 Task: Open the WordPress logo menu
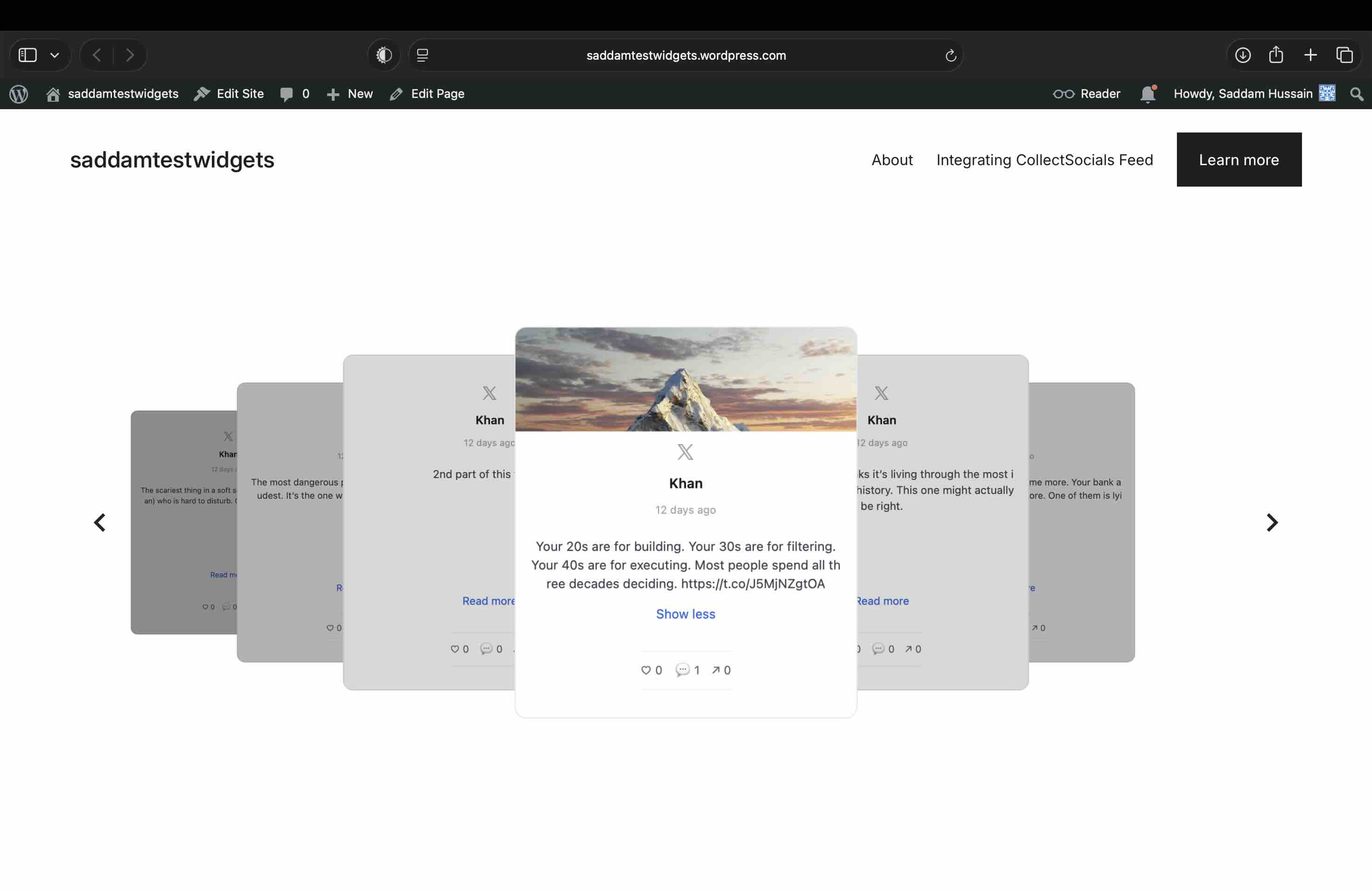coord(19,94)
